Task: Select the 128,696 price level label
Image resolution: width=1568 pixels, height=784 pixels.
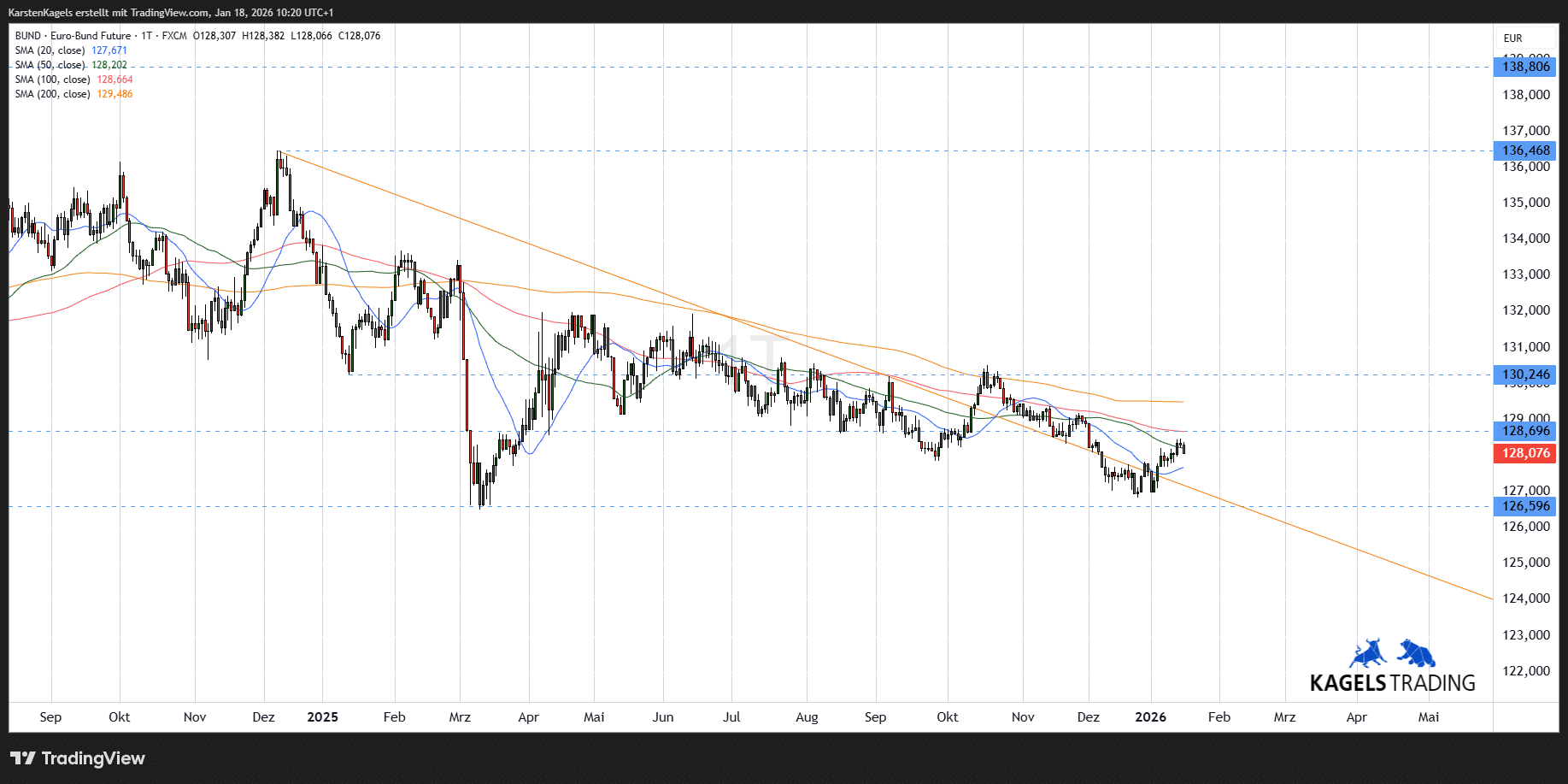Action: (x=1525, y=431)
